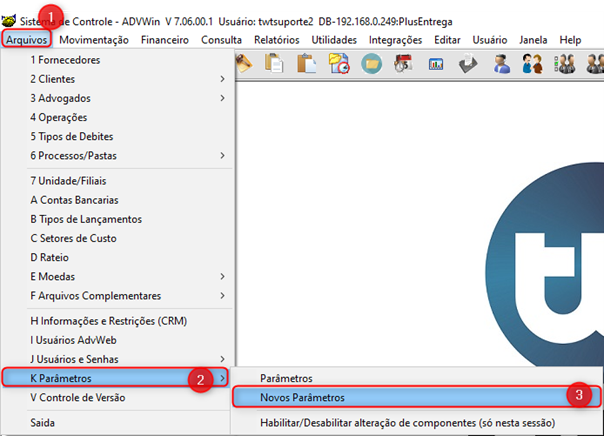Image resolution: width=604 pixels, height=436 pixels.
Task: Open H Informações e Restrições (CRM)
Action: [117, 321]
